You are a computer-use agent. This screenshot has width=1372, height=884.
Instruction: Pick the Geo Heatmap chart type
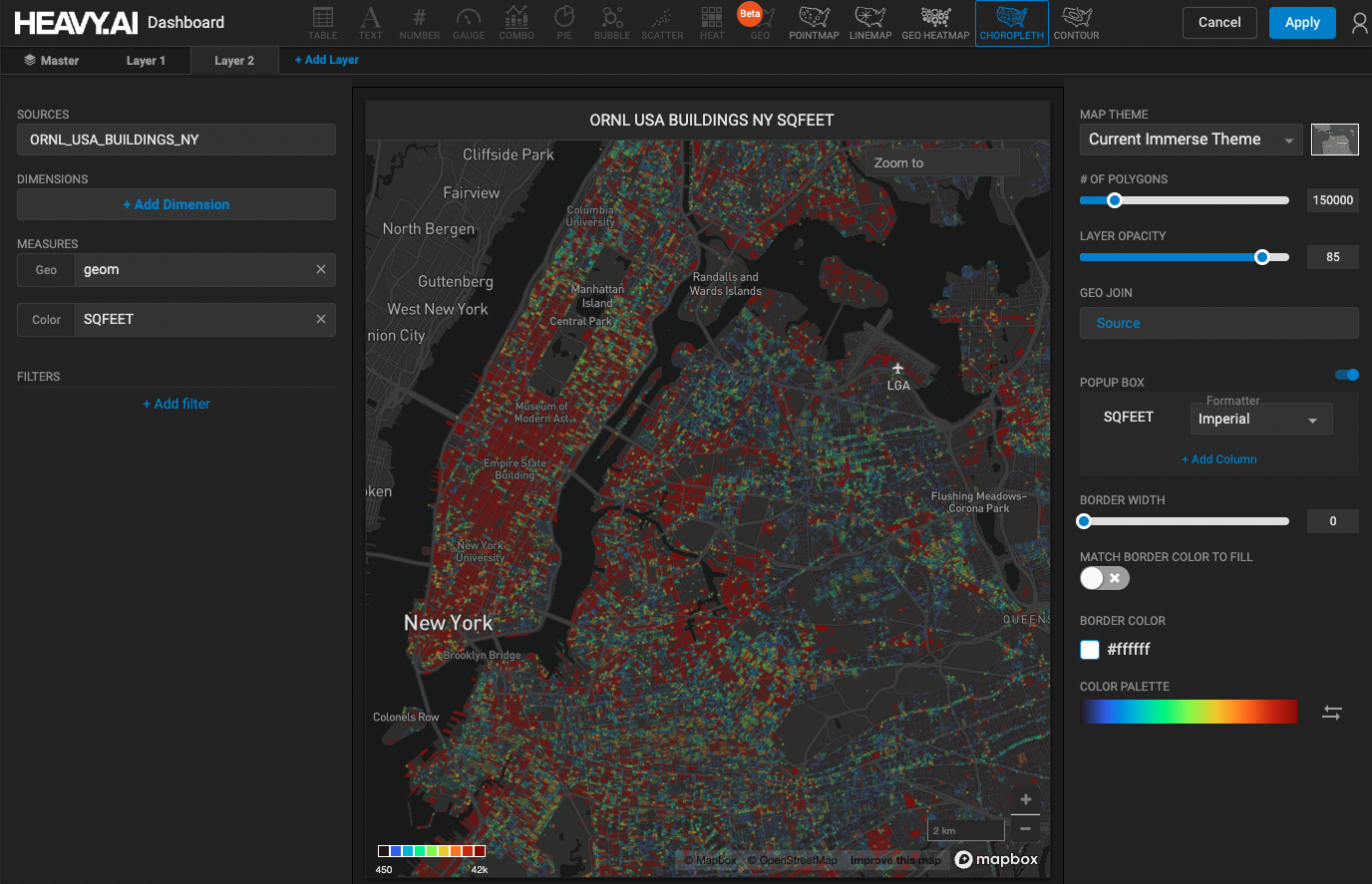point(935,23)
